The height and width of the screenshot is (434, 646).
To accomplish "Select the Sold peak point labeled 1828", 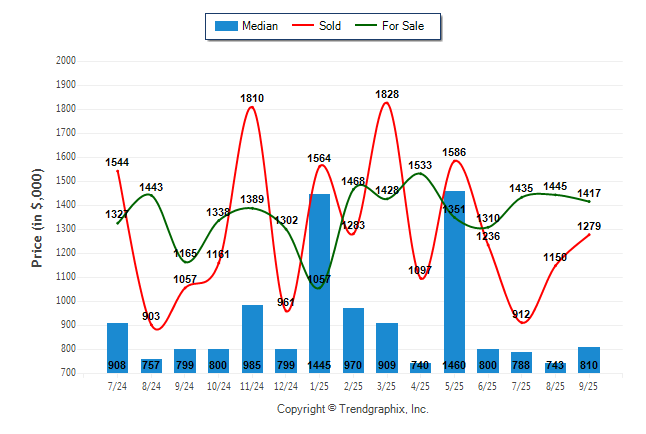I will (386, 102).
